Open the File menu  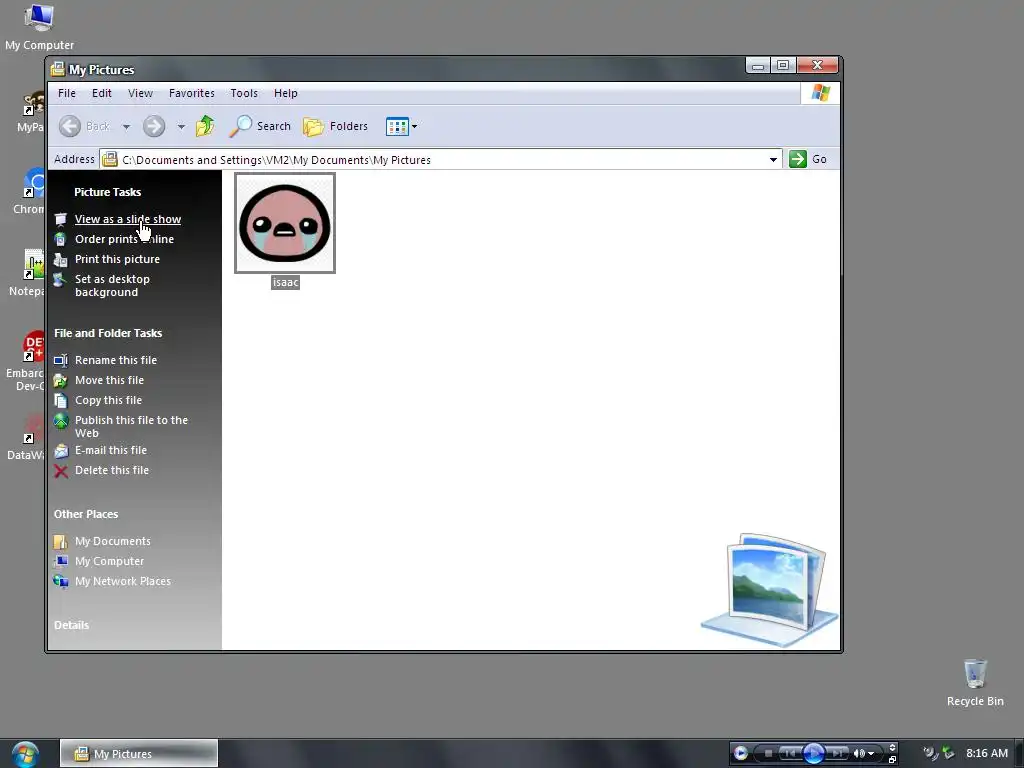[67, 93]
